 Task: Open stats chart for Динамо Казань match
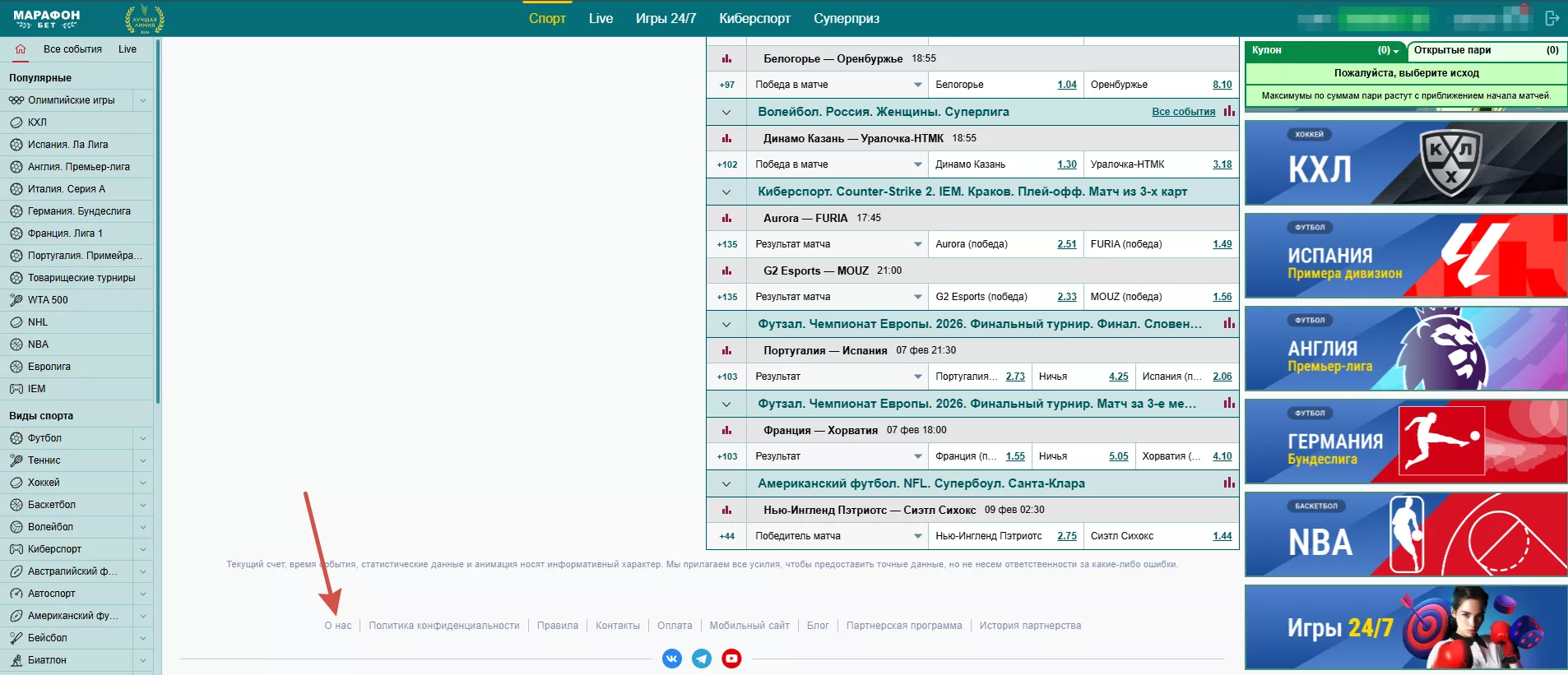726,138
